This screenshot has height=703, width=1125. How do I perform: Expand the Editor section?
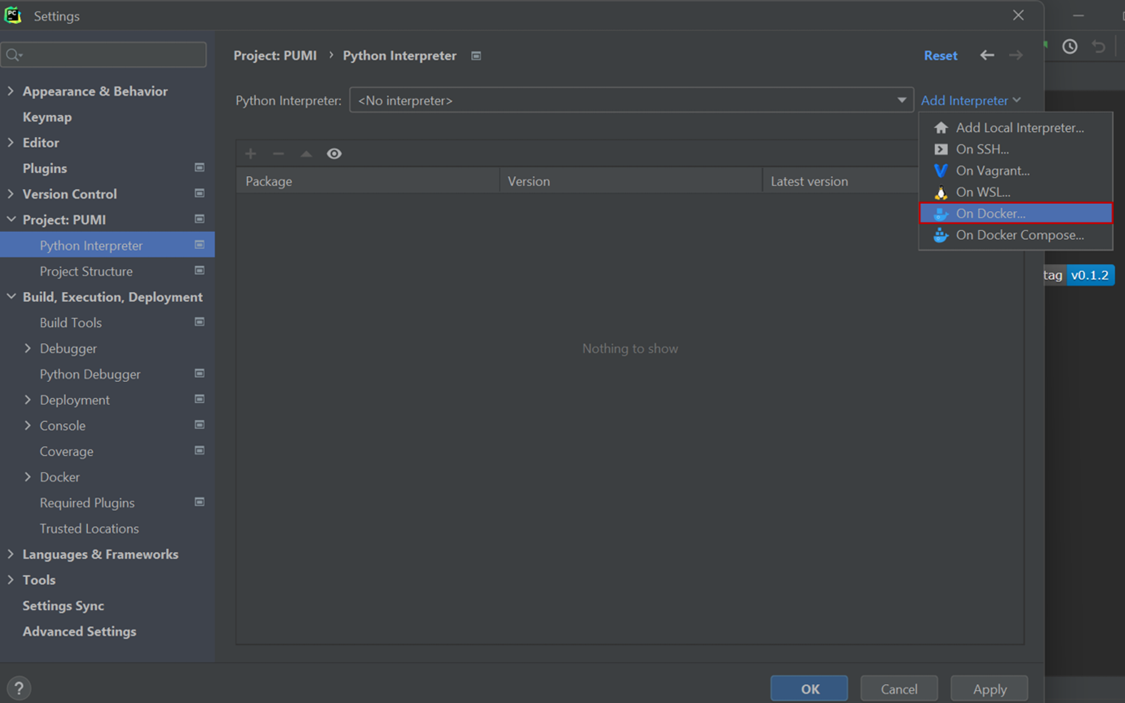(11, 143)
